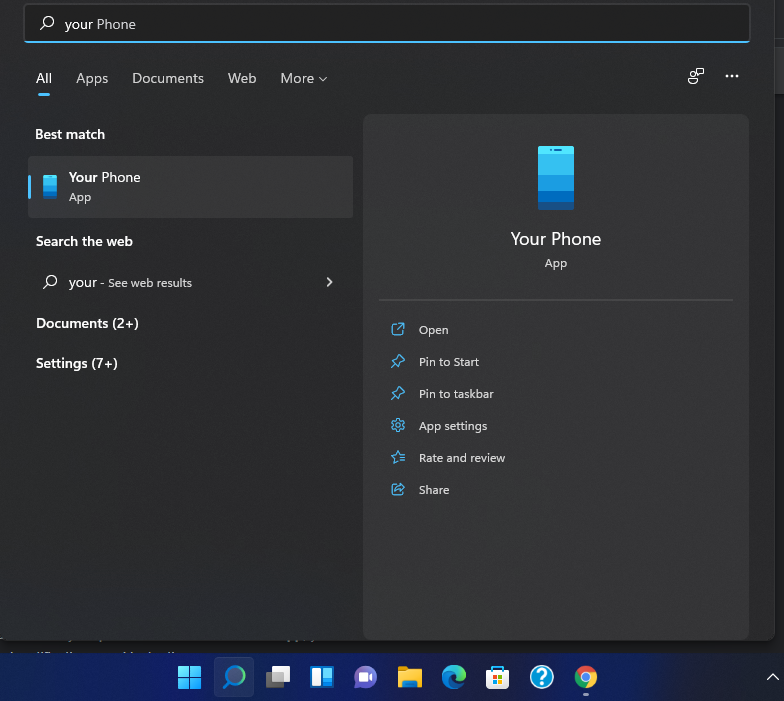Select Rate and review
The image size is (784, 701).
point(462,458)
